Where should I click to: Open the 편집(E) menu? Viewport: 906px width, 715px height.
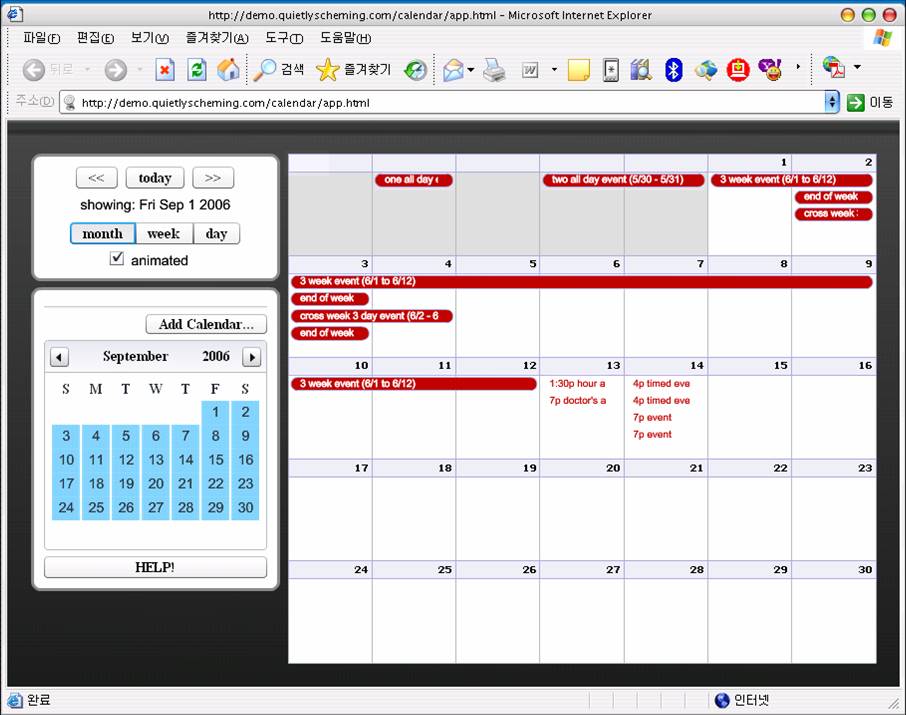tap(95, 38)
